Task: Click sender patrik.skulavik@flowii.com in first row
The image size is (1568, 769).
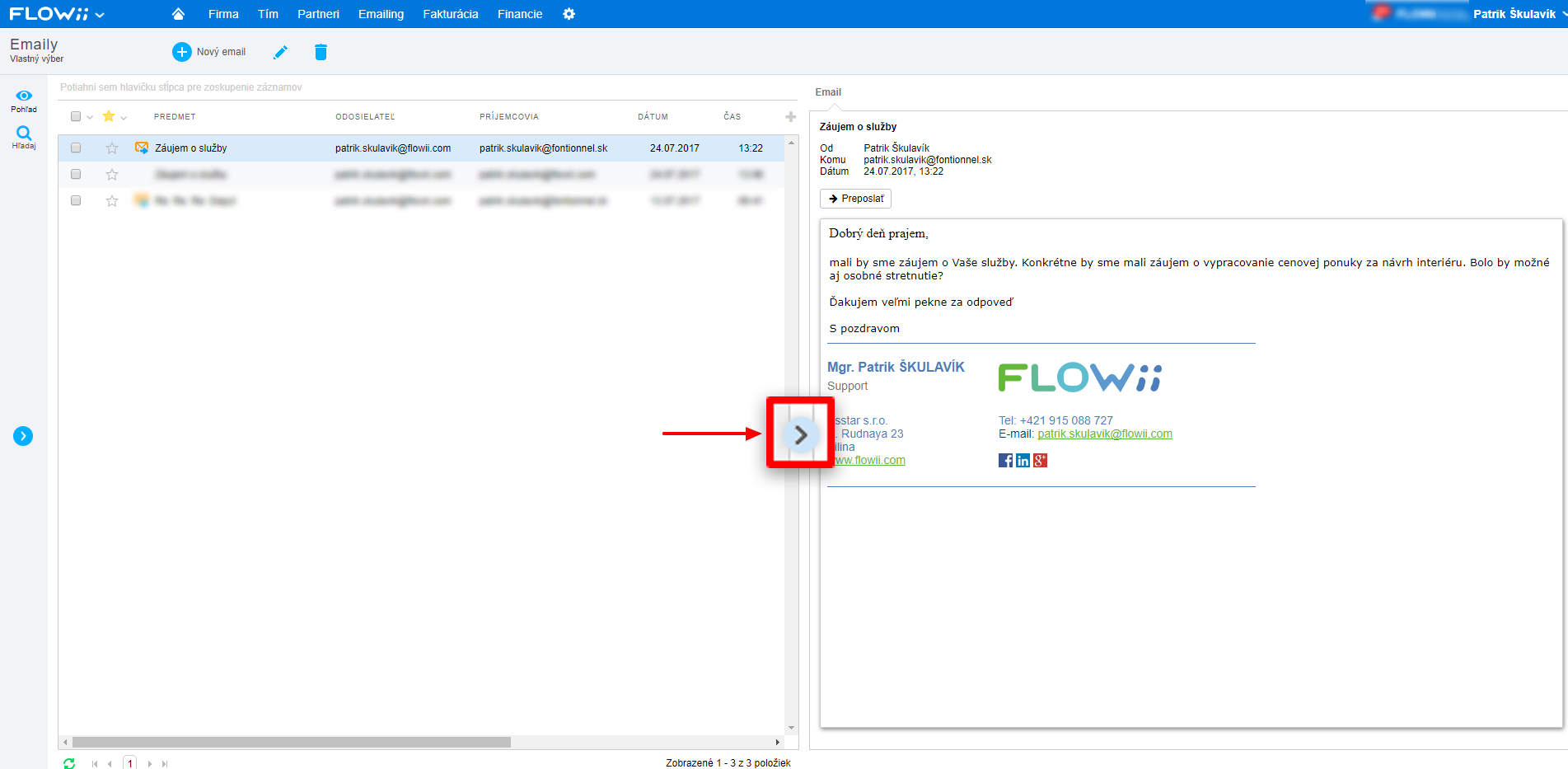Action: coord(393,148)
